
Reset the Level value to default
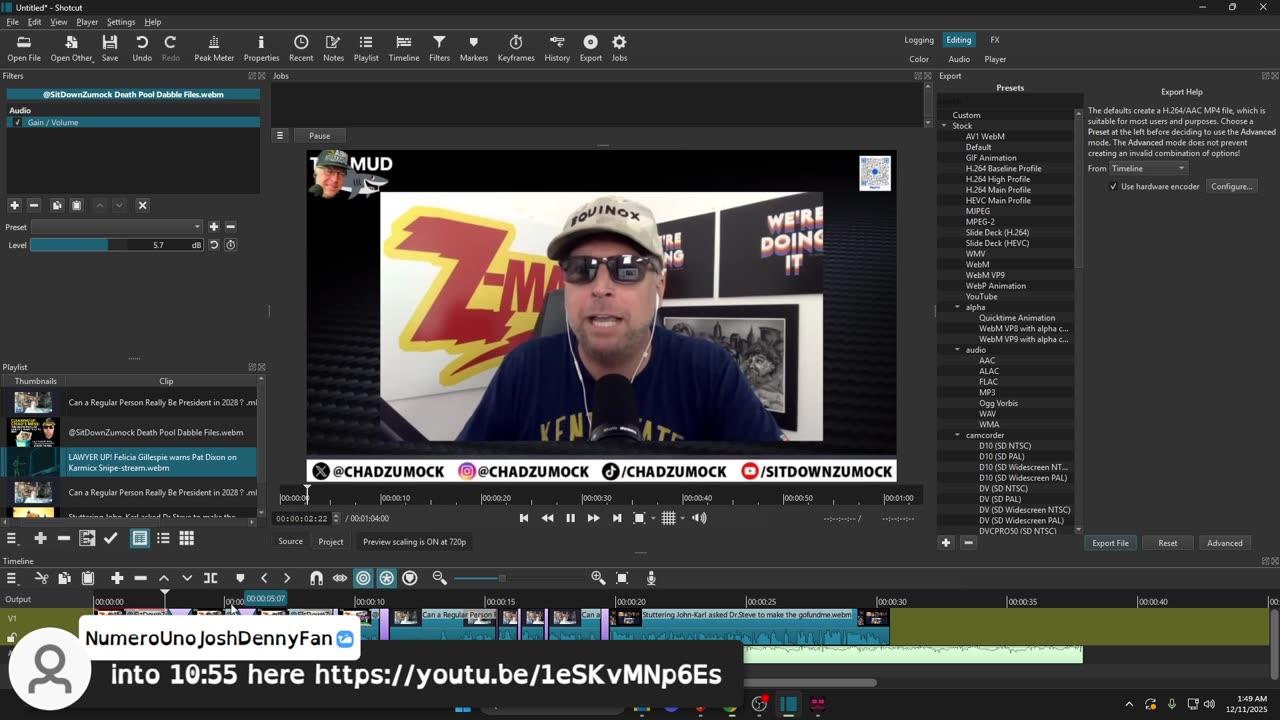pos(214,245)
